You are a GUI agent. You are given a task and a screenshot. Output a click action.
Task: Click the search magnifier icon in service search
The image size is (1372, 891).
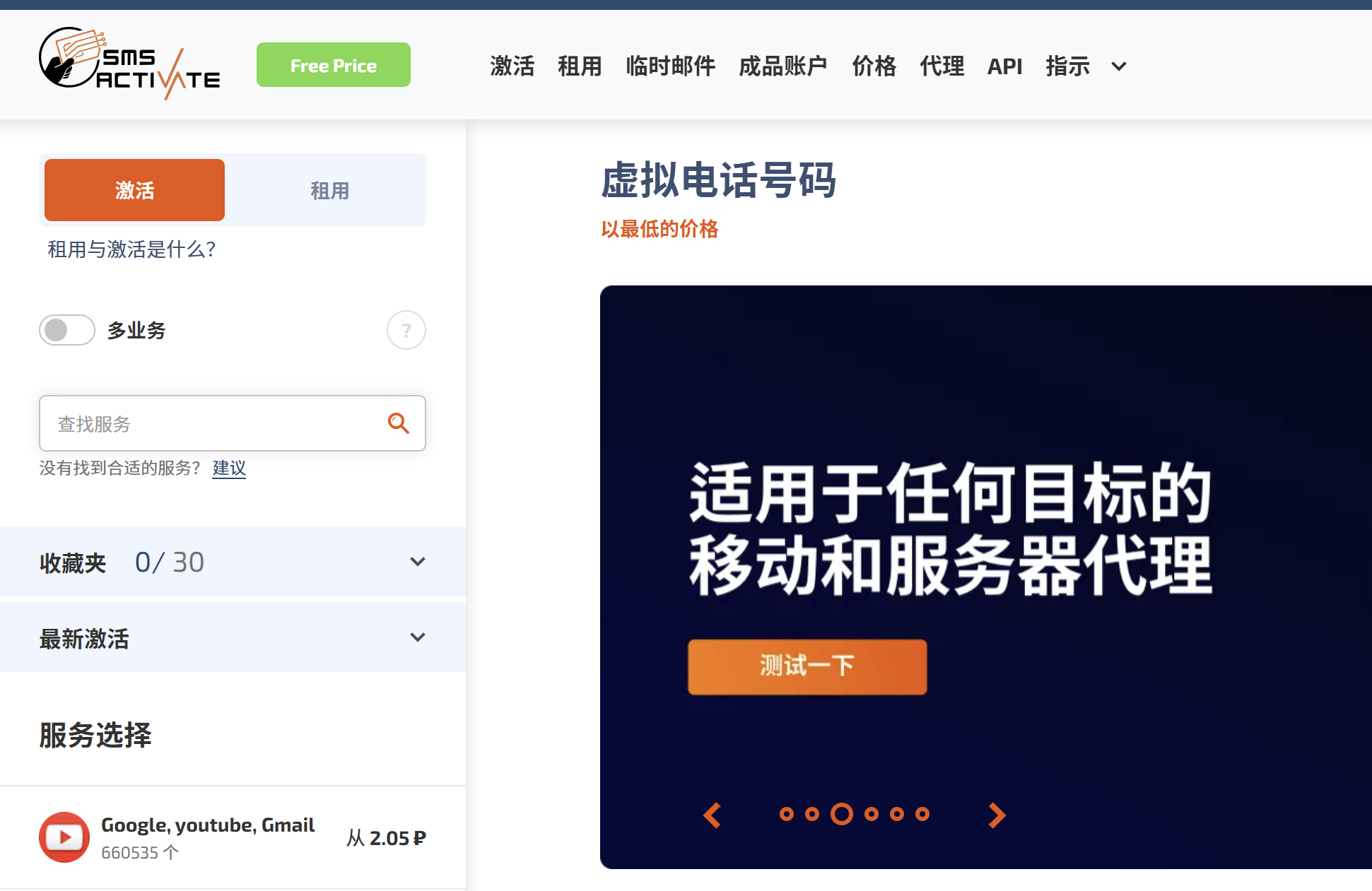(398, 422)
